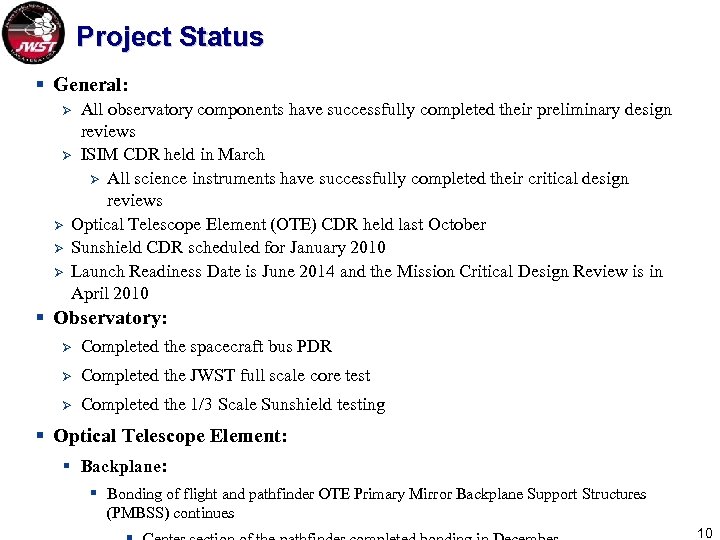Click the line "Completed the spacecraft bus PDR"

[x=206, y=347]
